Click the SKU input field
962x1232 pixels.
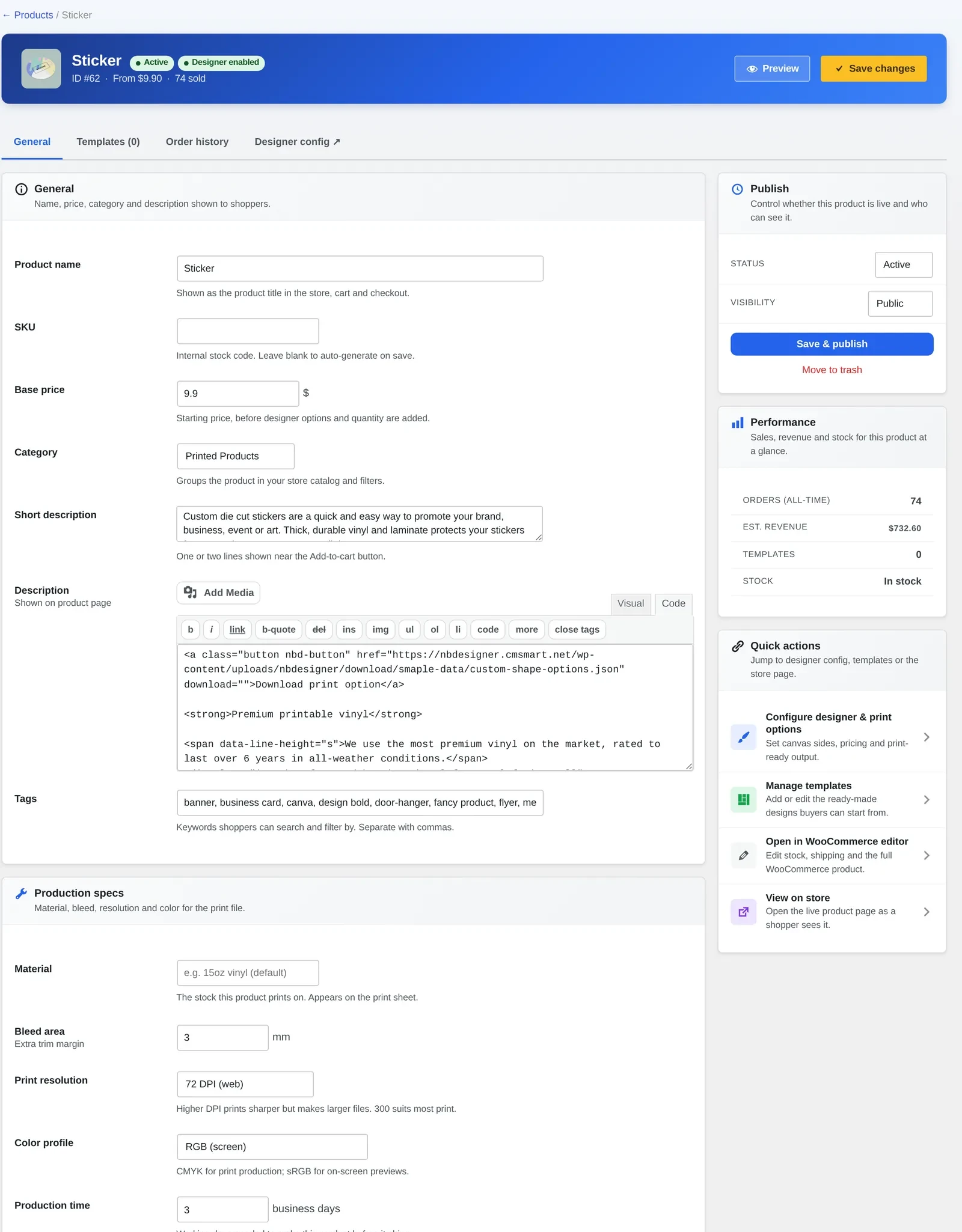pos(248,331)
